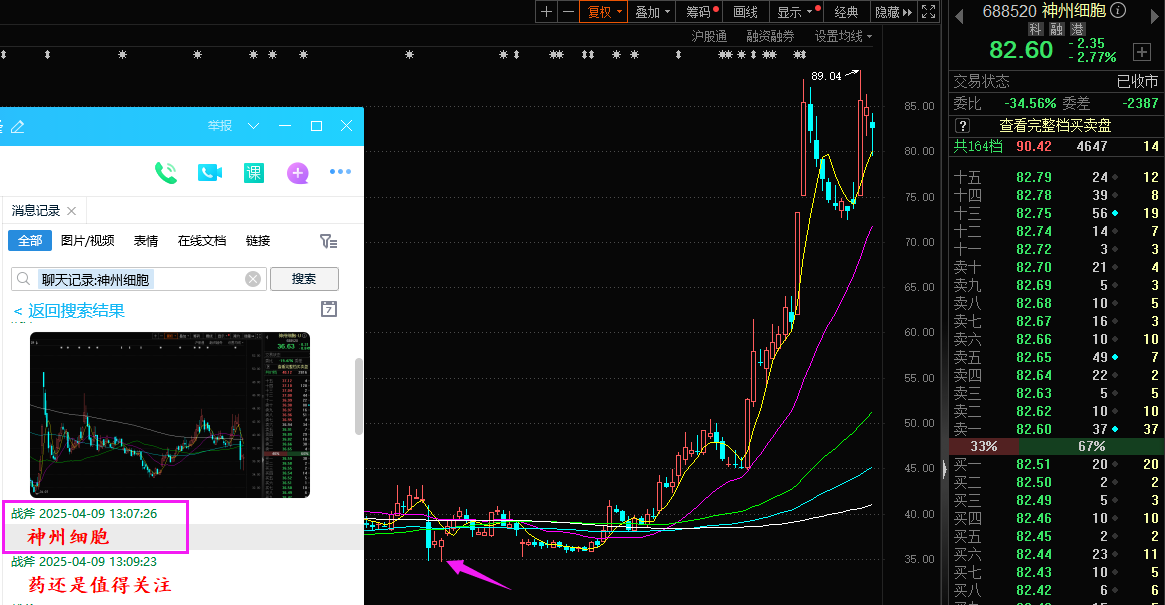Close the 消息记录 tab
Image resolution: width=1165 pixels, height=605 pixels.
[x=71, y=211]
